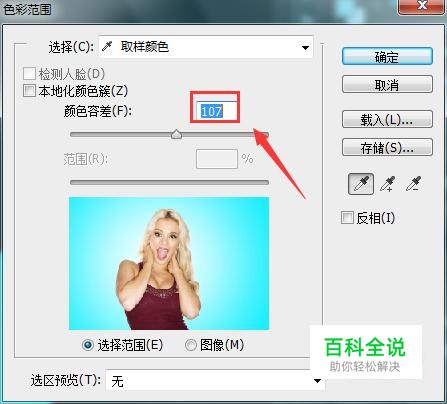Click the 颜色容差(F) value field
This screenshot has width=447, height=404.
216,111
